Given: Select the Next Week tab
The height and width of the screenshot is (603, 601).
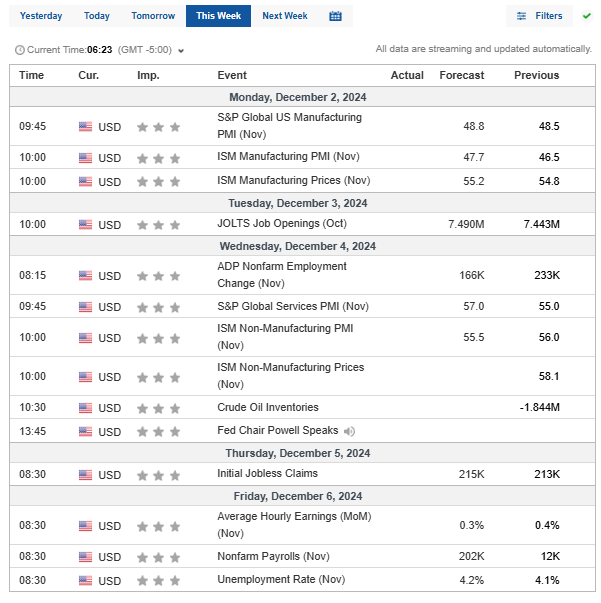Looking at the screenshot, I should (285, 16).
